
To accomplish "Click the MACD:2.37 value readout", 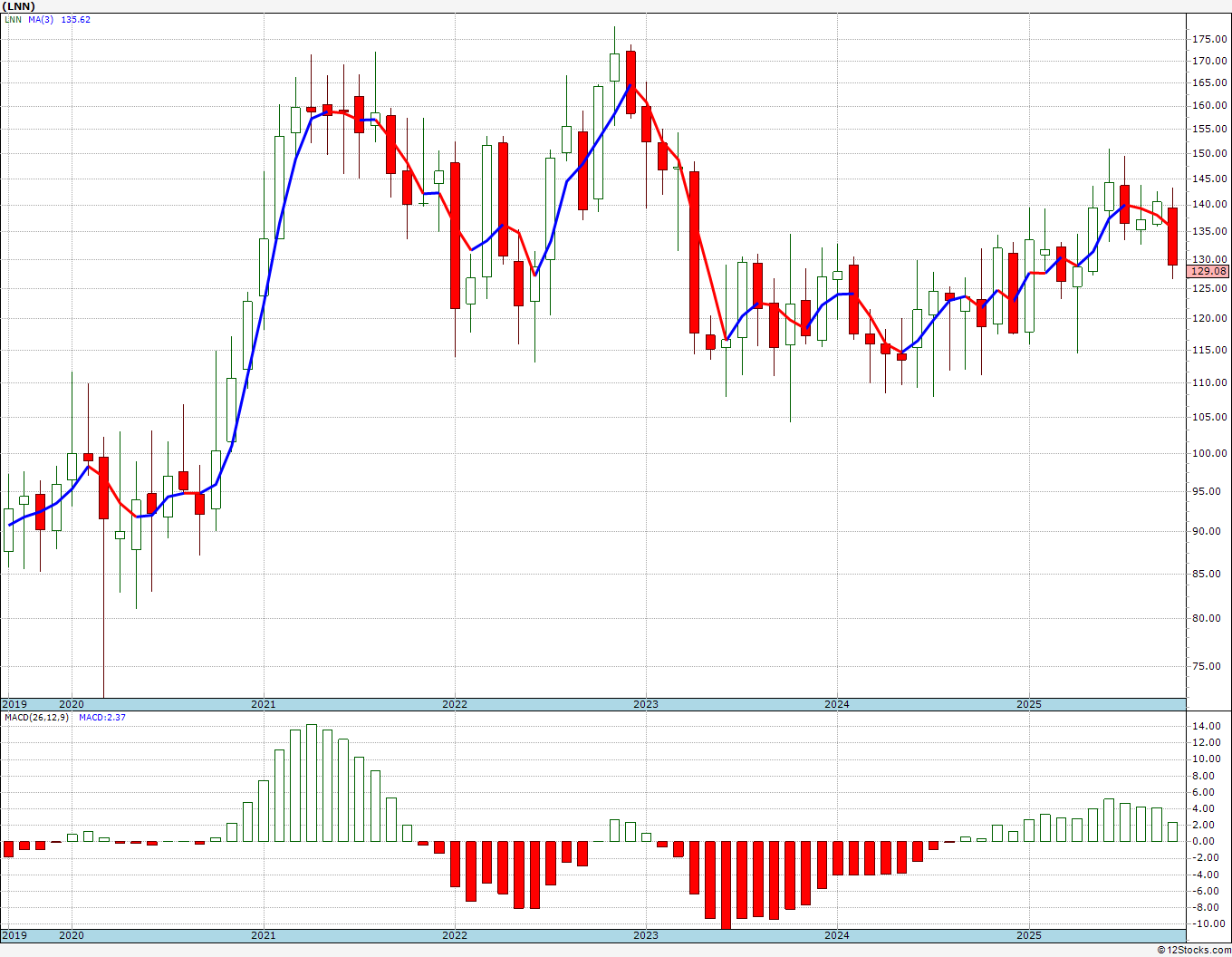I will 101,718.
